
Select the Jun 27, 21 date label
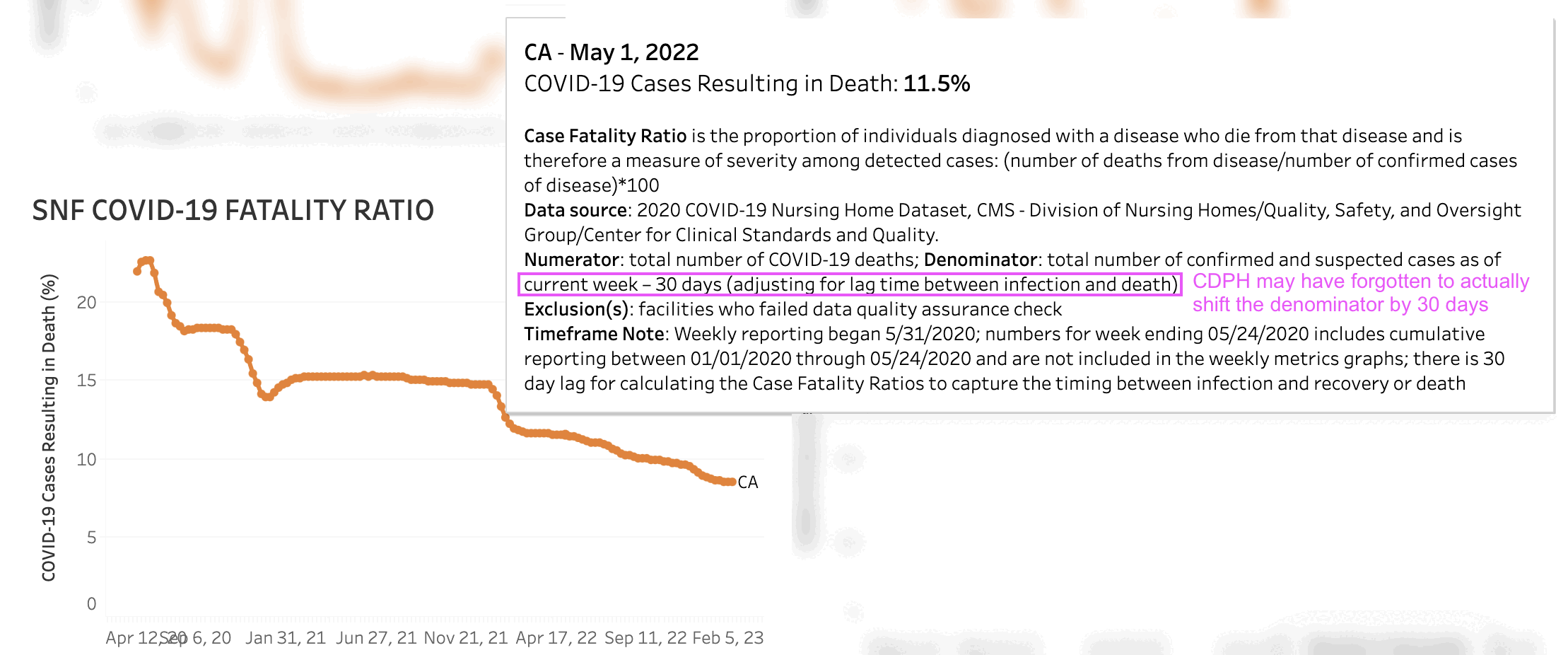[376, 638]
